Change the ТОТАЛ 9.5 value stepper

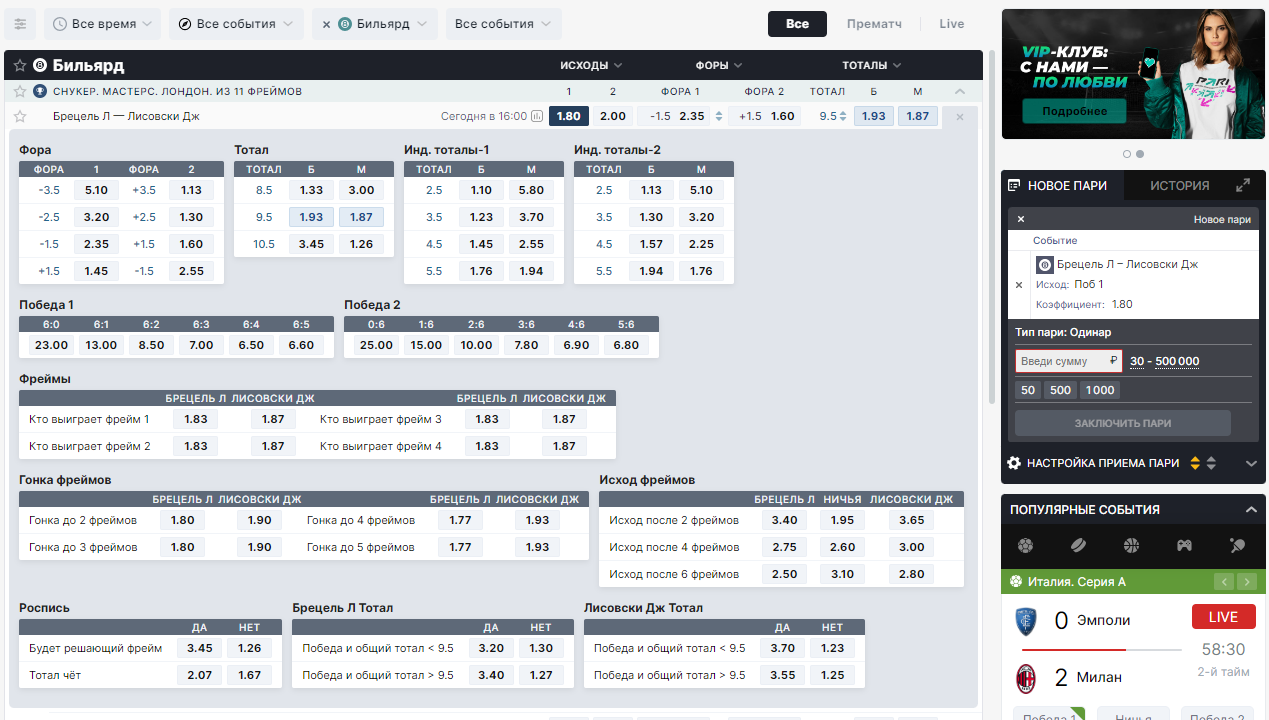point(844,116)
